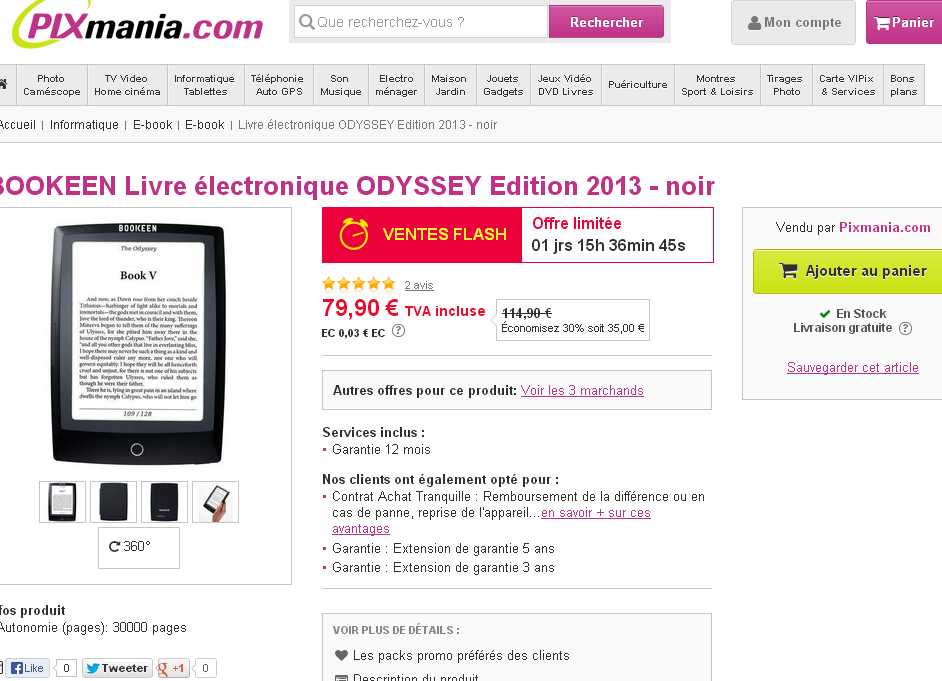Open the Bons plans menu

[903, 85]
